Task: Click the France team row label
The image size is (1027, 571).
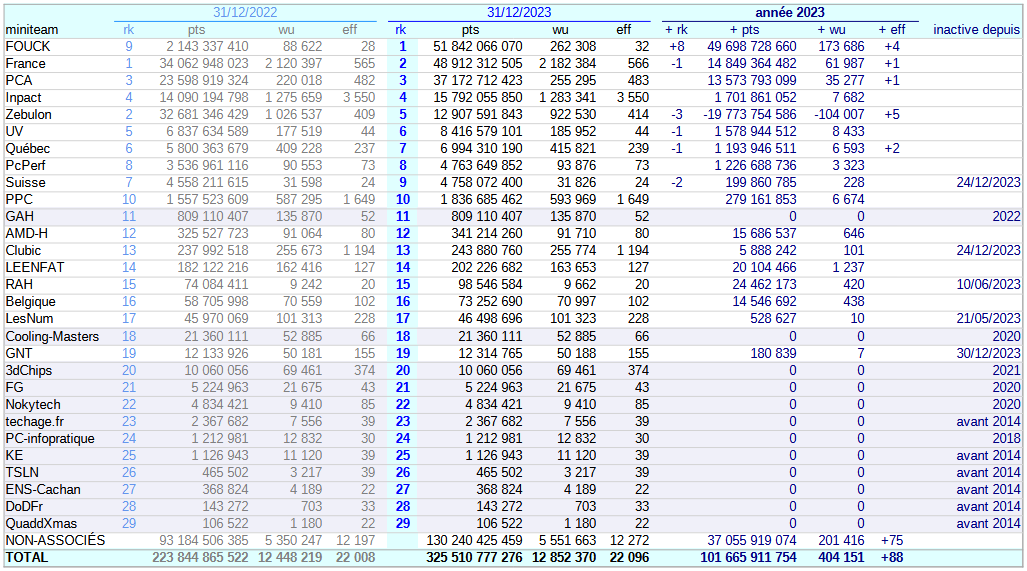Action: [26, 64]
